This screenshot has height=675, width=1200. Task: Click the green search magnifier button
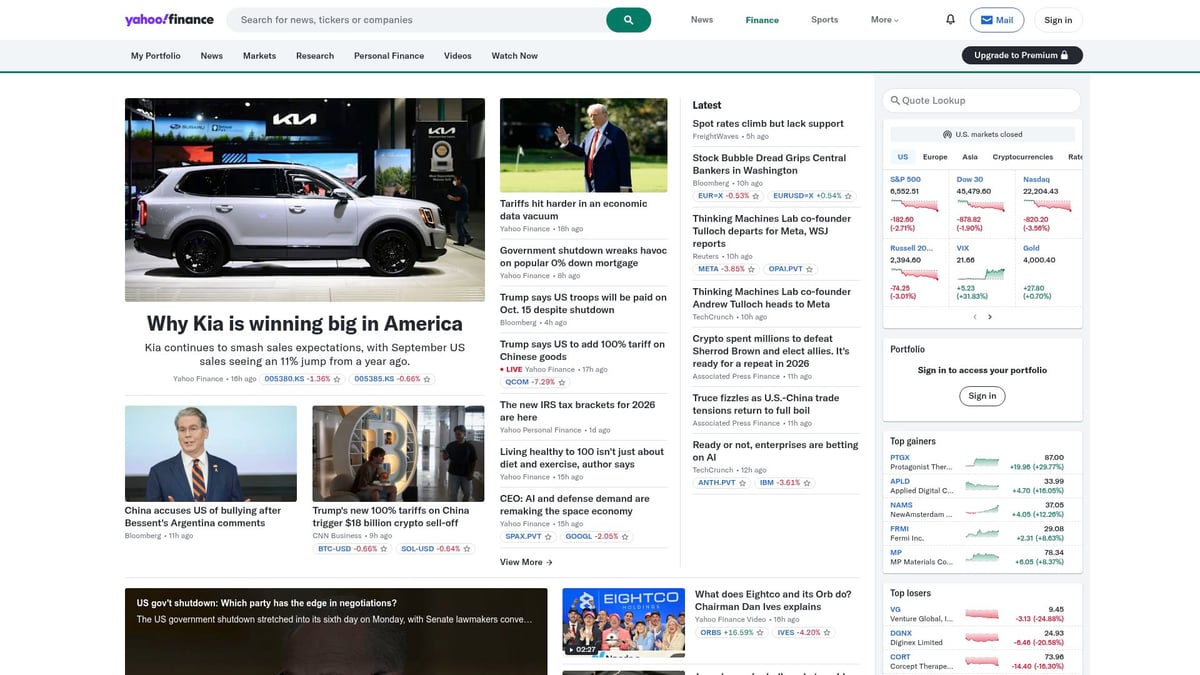coord(628,20)
